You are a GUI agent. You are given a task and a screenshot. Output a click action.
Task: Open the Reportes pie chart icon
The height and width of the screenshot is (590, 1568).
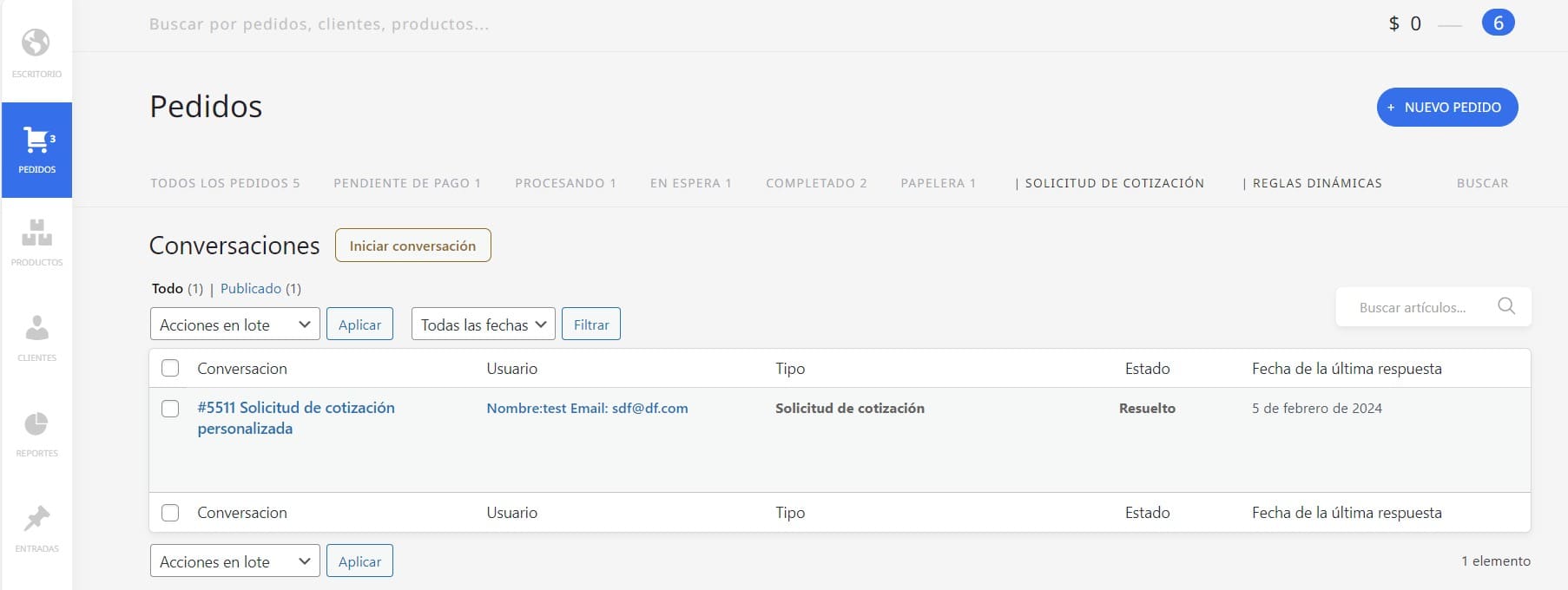(x=36, y=423)
